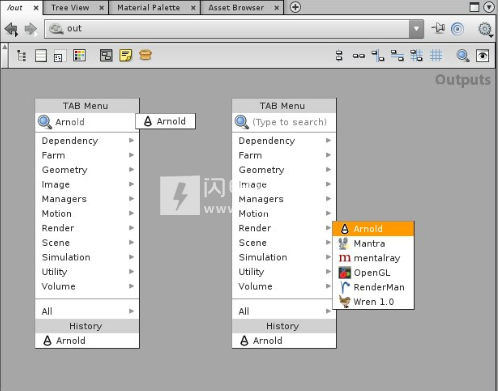Open Image in left TAB Menu

pyautogui.click(x=87, y=184)
